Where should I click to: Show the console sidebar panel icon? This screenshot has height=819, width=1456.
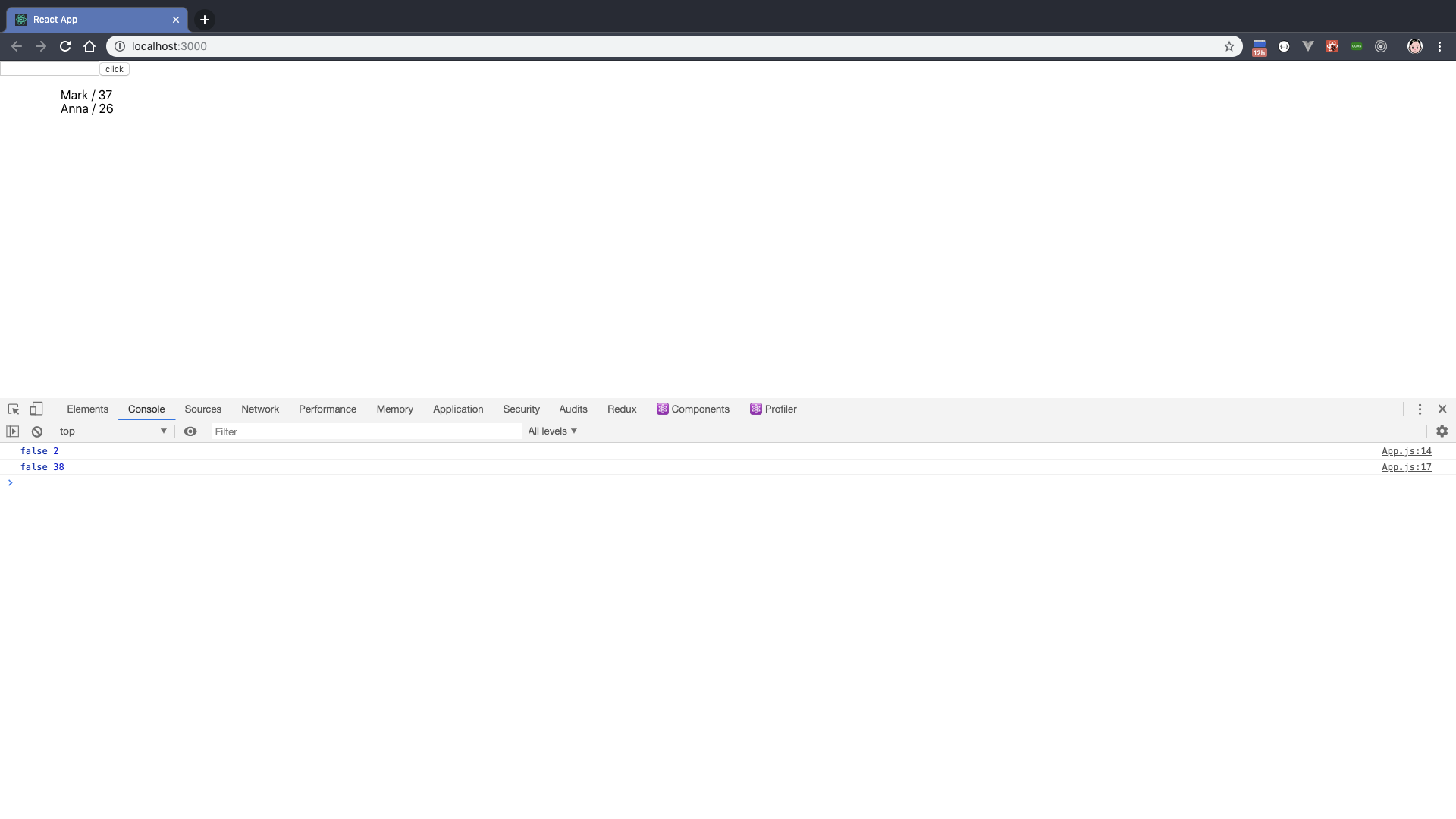pyautogui.click(x=13, y=431)
